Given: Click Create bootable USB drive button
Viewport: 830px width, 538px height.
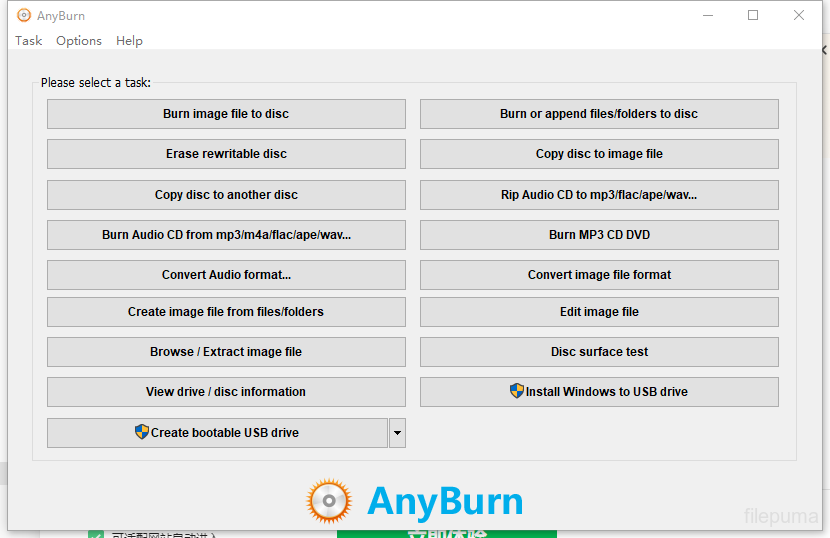Looking at the screenshot, I should click(217, 433).
